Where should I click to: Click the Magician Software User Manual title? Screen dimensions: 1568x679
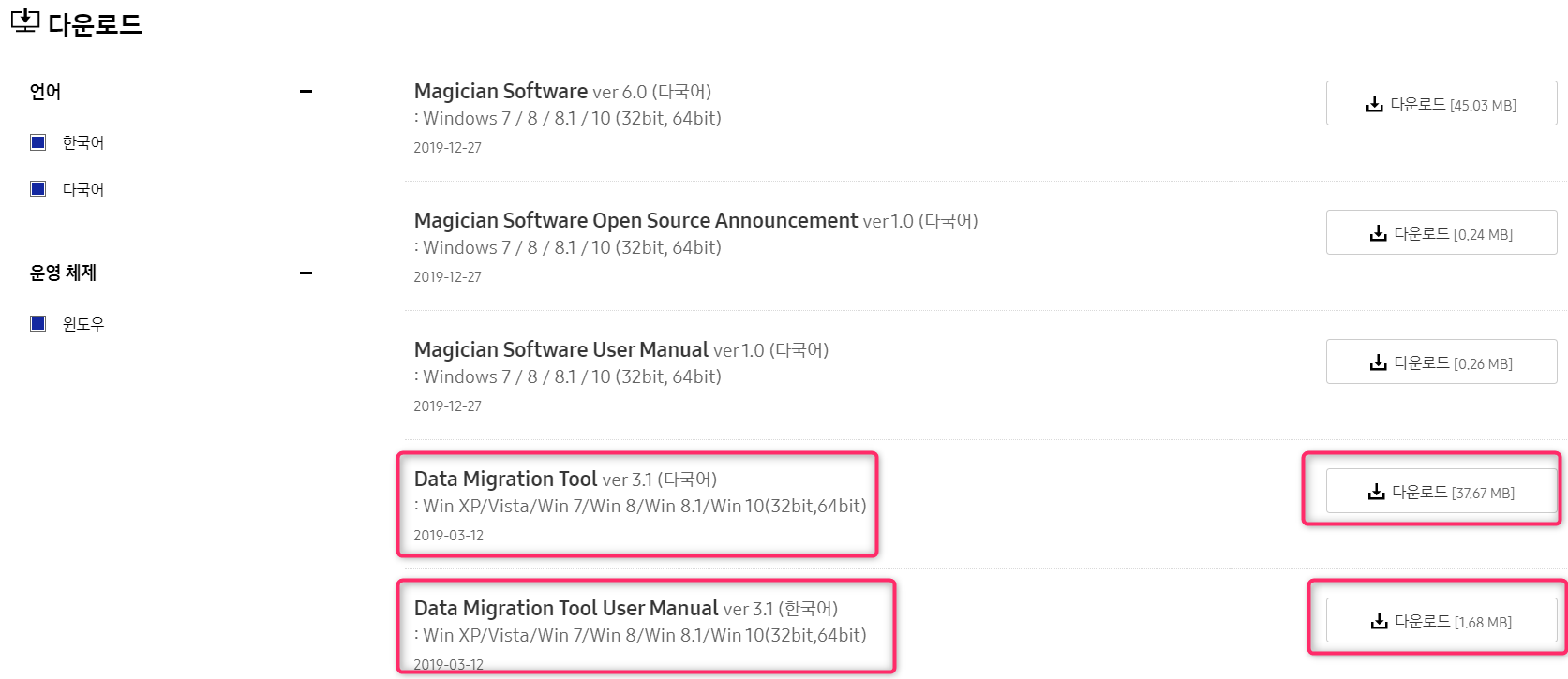621,350
